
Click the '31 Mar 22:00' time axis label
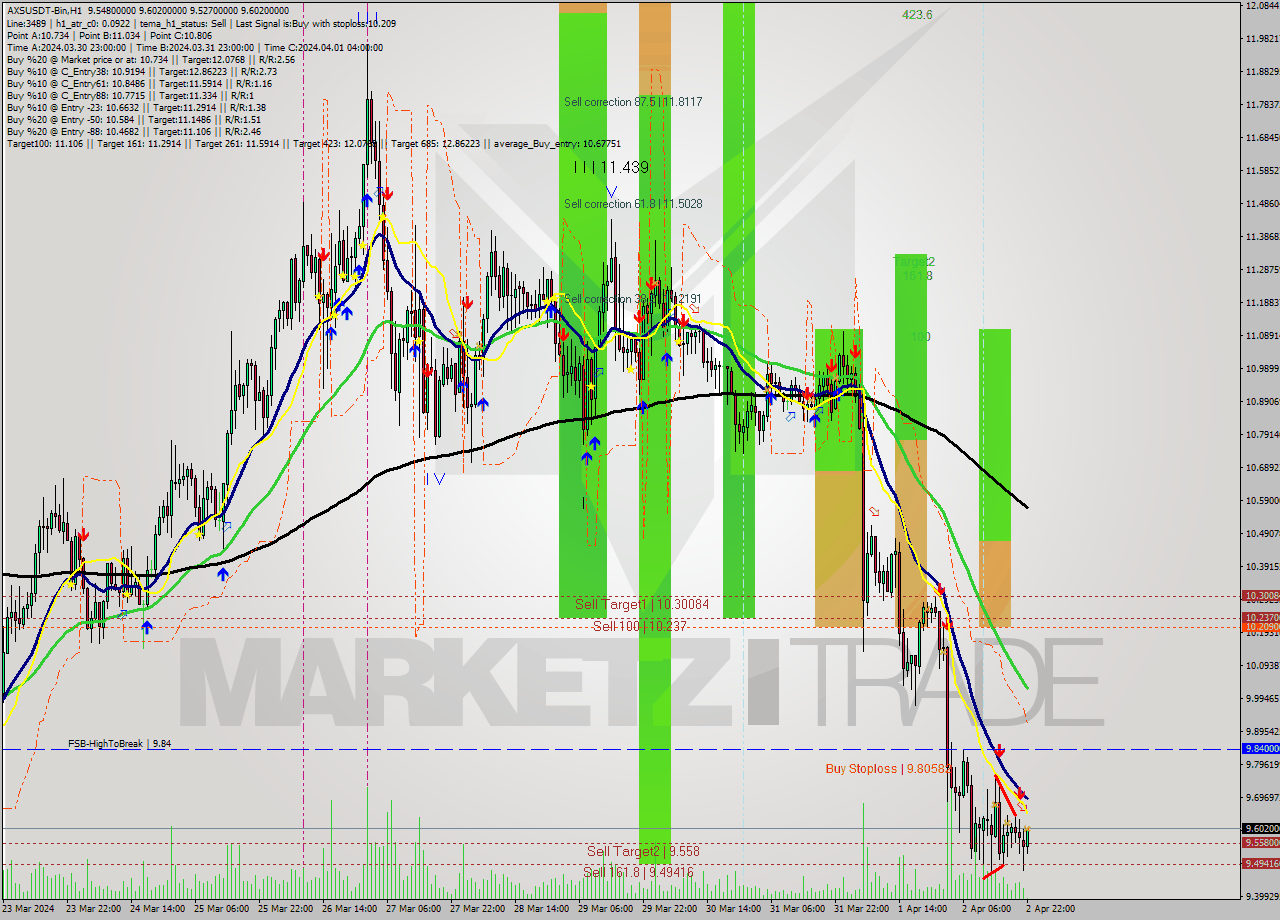point(862,909)
